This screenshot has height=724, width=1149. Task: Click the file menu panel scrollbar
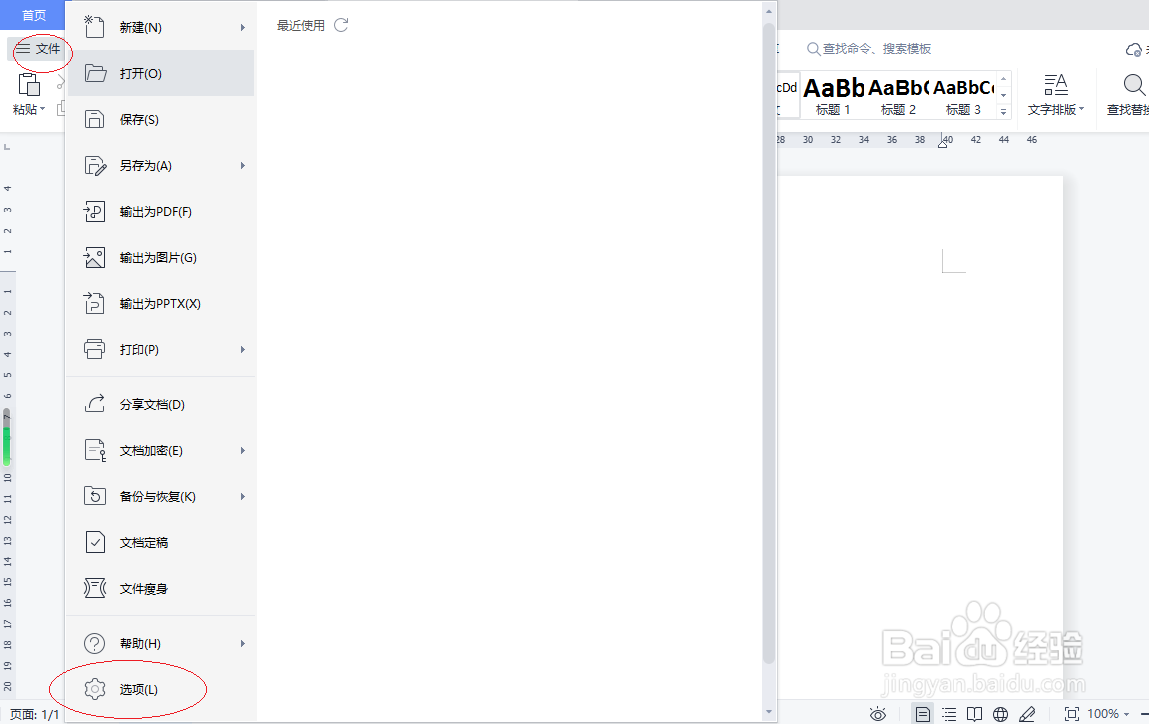[x=768, y=343]
